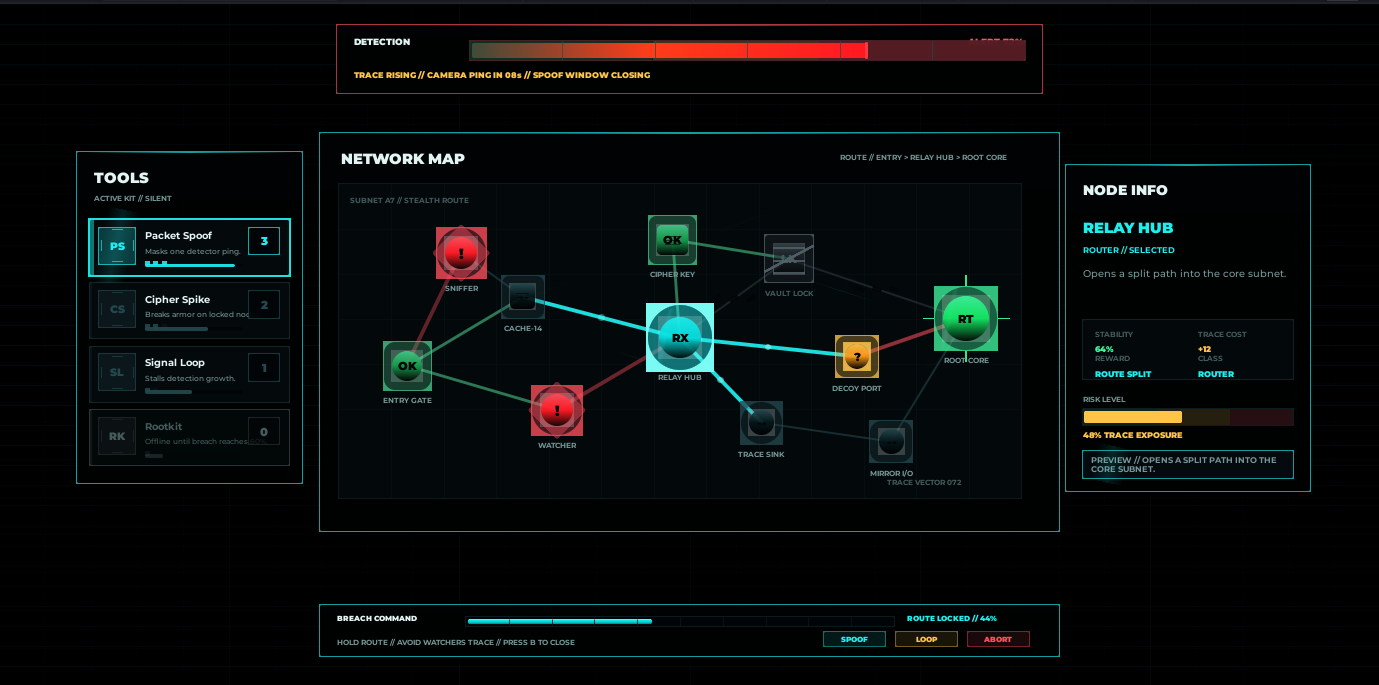Click the Rootkit count badge 0

pos(264,432)
